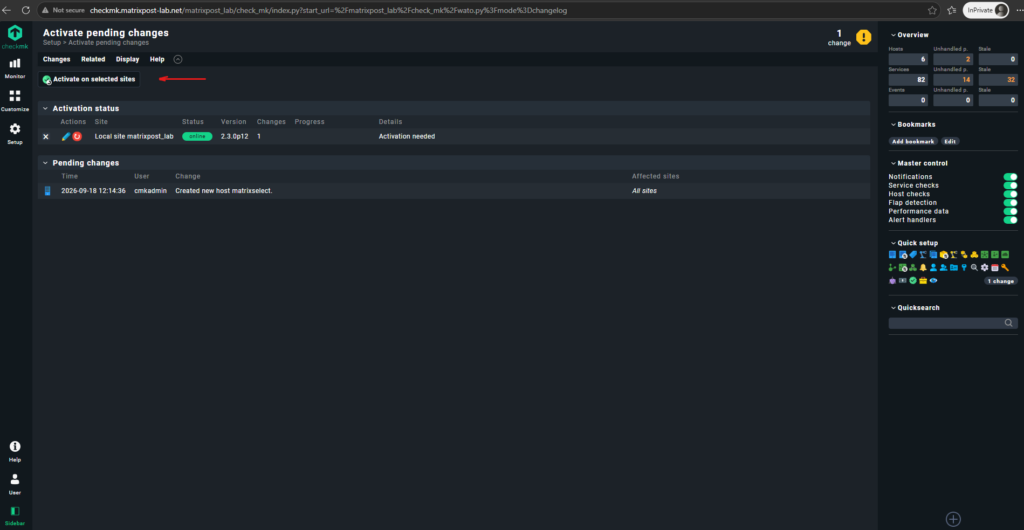
Task: Turn off the Alert handlers switch
Action: (x=1010, y=220)
